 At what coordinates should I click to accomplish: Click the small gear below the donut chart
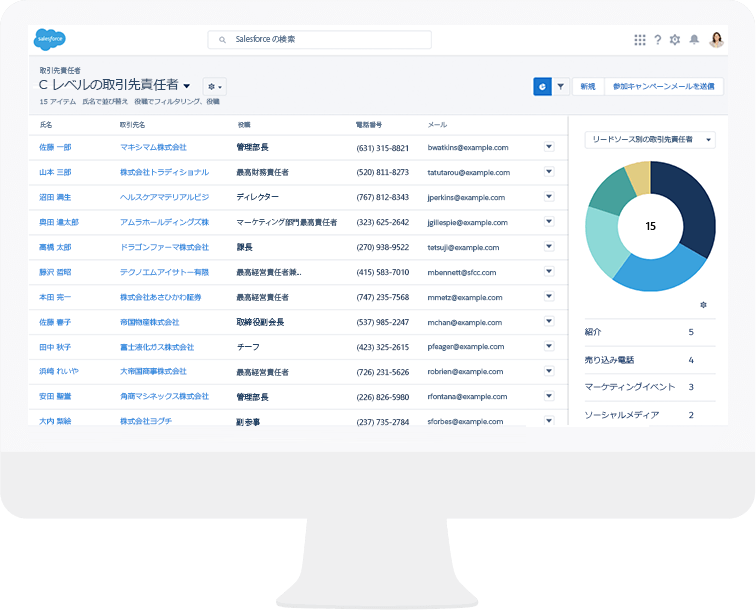coord(704,304)
